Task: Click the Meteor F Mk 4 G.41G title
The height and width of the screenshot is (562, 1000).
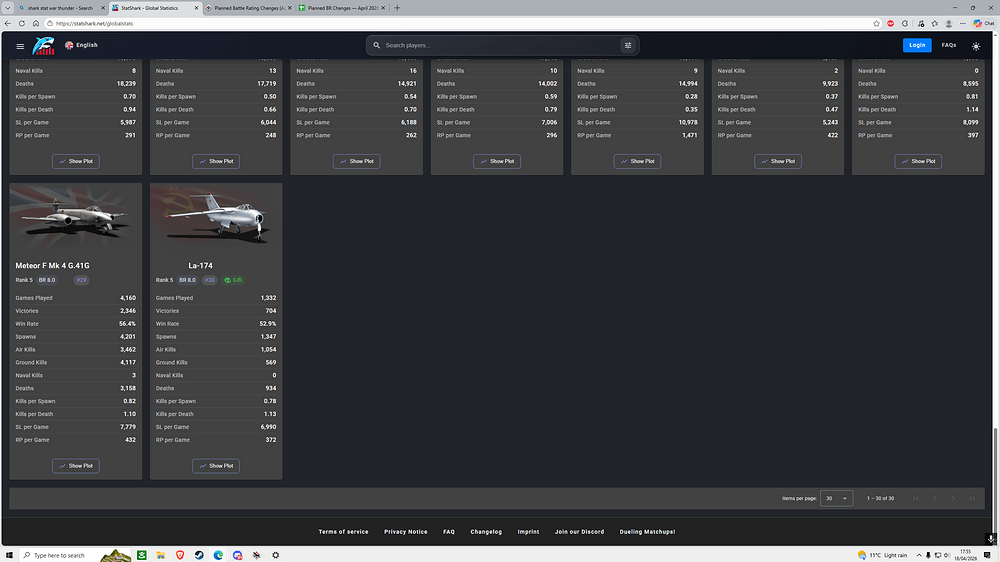Action: click(x=52, y=265)
